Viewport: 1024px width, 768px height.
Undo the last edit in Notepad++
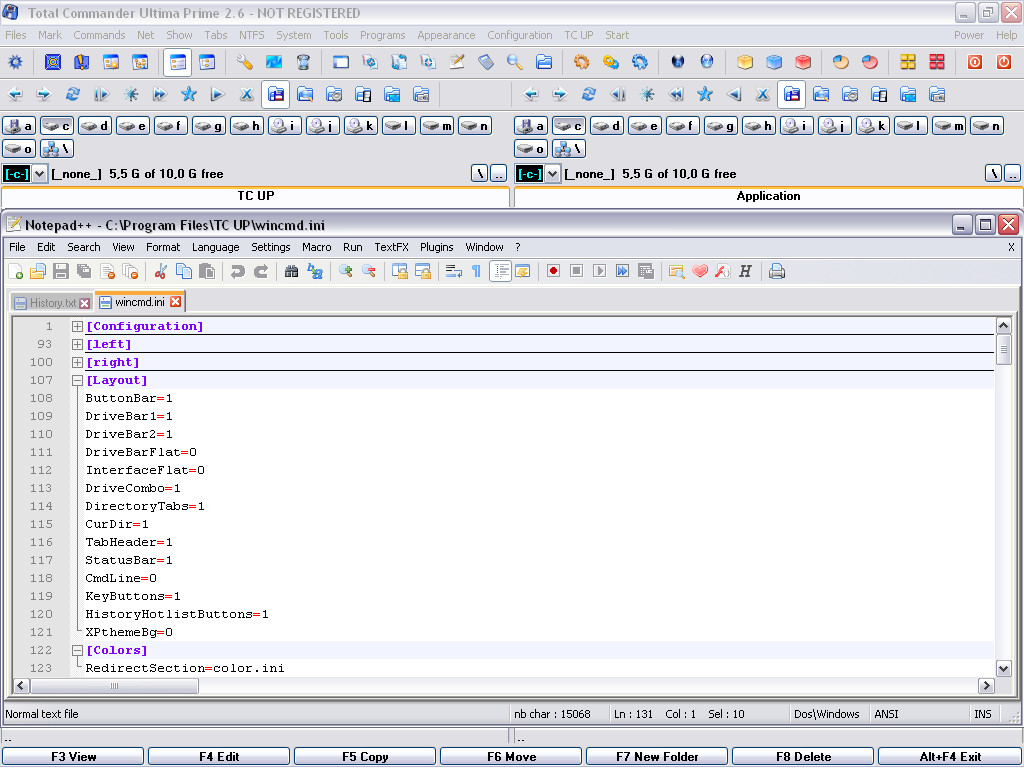238,271
